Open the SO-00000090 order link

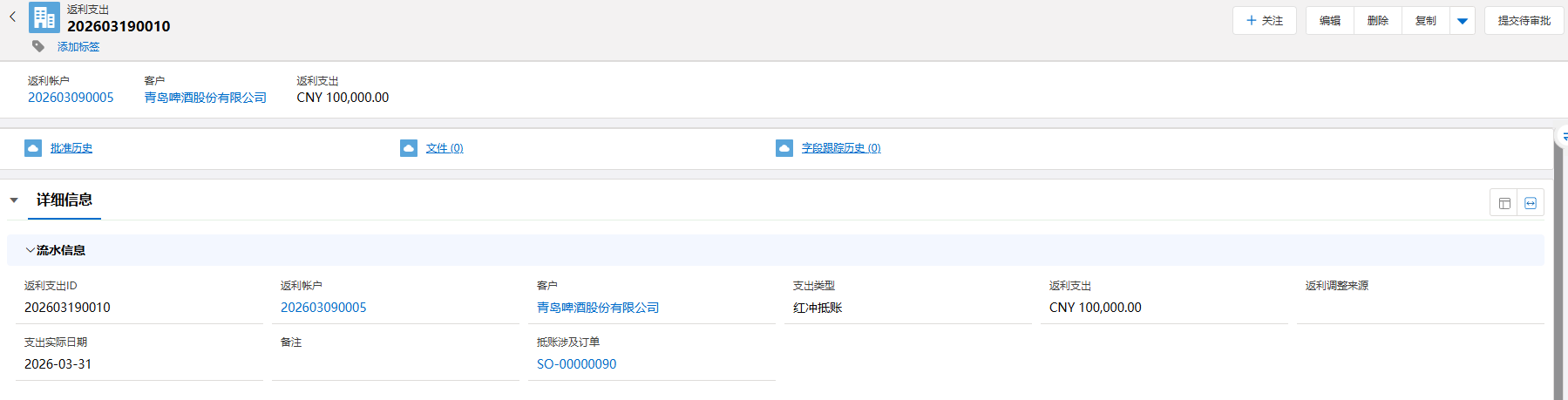576,364
